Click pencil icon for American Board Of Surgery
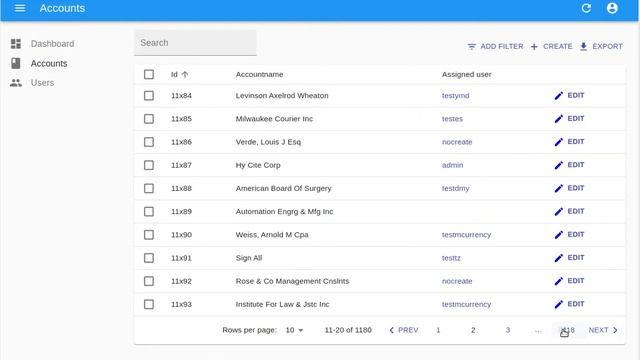Screen dimensions: 640x360 pos(559,189)
